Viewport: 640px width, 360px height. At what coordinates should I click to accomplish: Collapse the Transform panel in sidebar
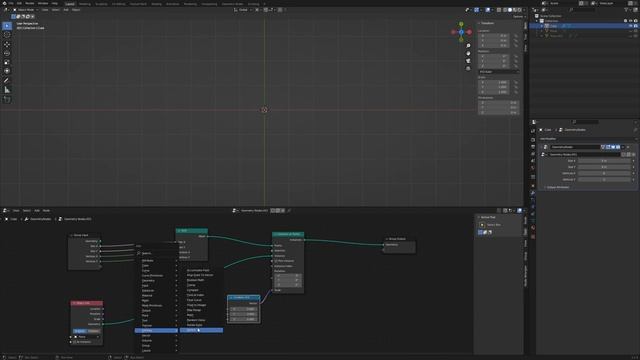(480, 23)
